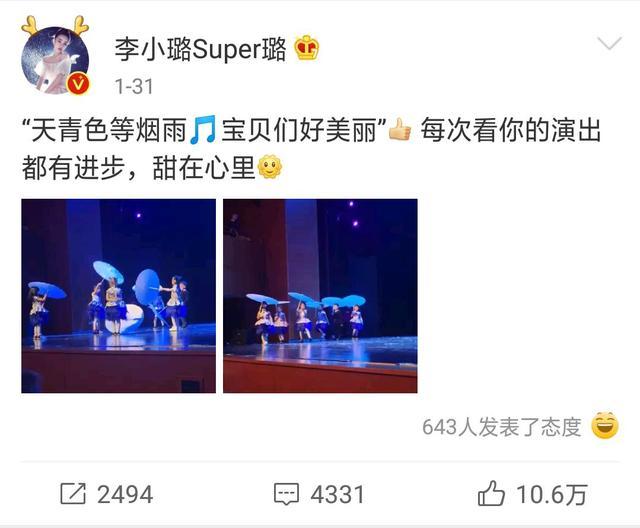Tap the smiling sun emoji
Image resolution: width=640 pixels, height=528 pixels.
270,166
